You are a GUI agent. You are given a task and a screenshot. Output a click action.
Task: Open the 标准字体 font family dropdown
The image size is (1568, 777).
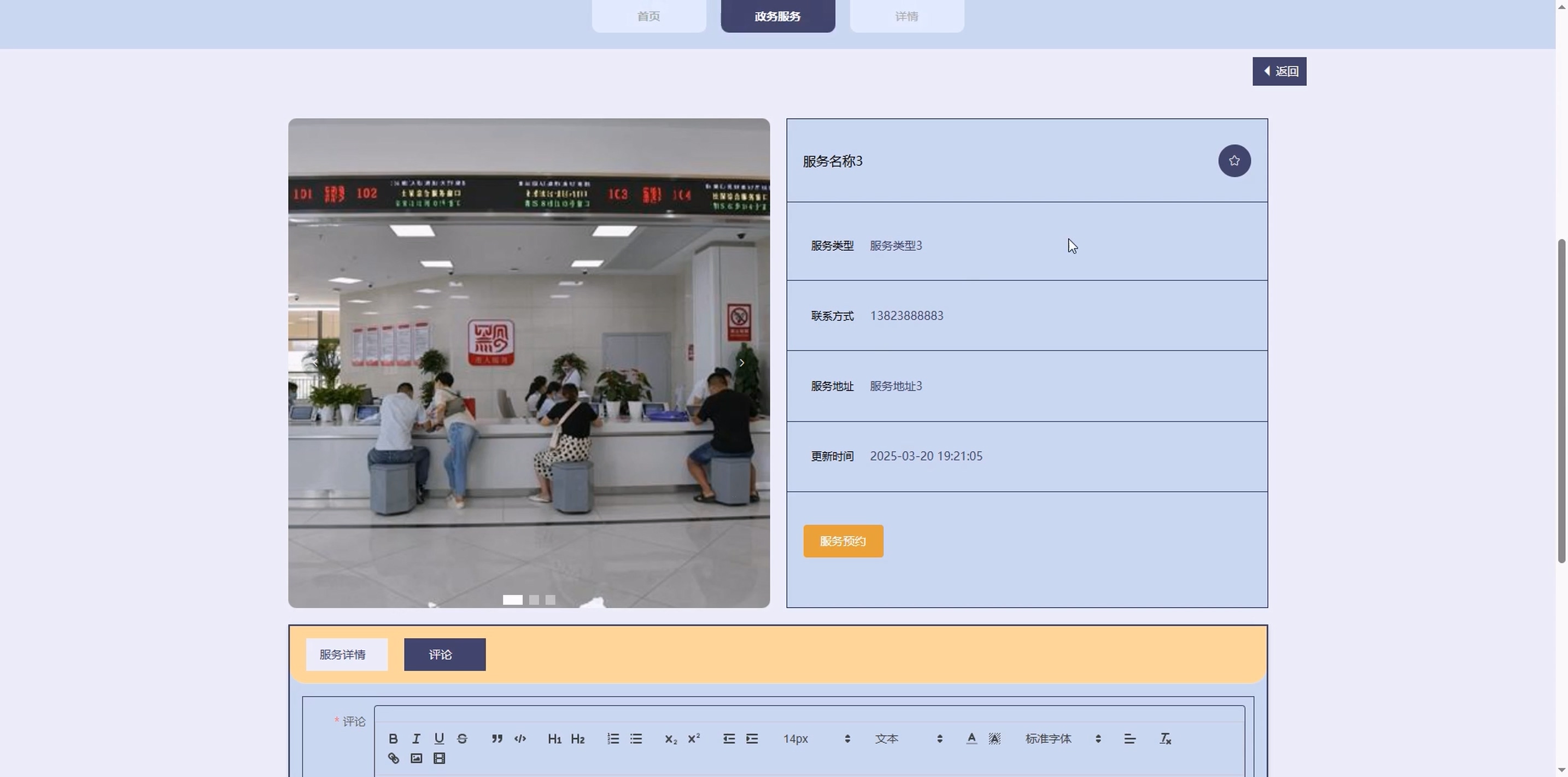pos(1063,739)
